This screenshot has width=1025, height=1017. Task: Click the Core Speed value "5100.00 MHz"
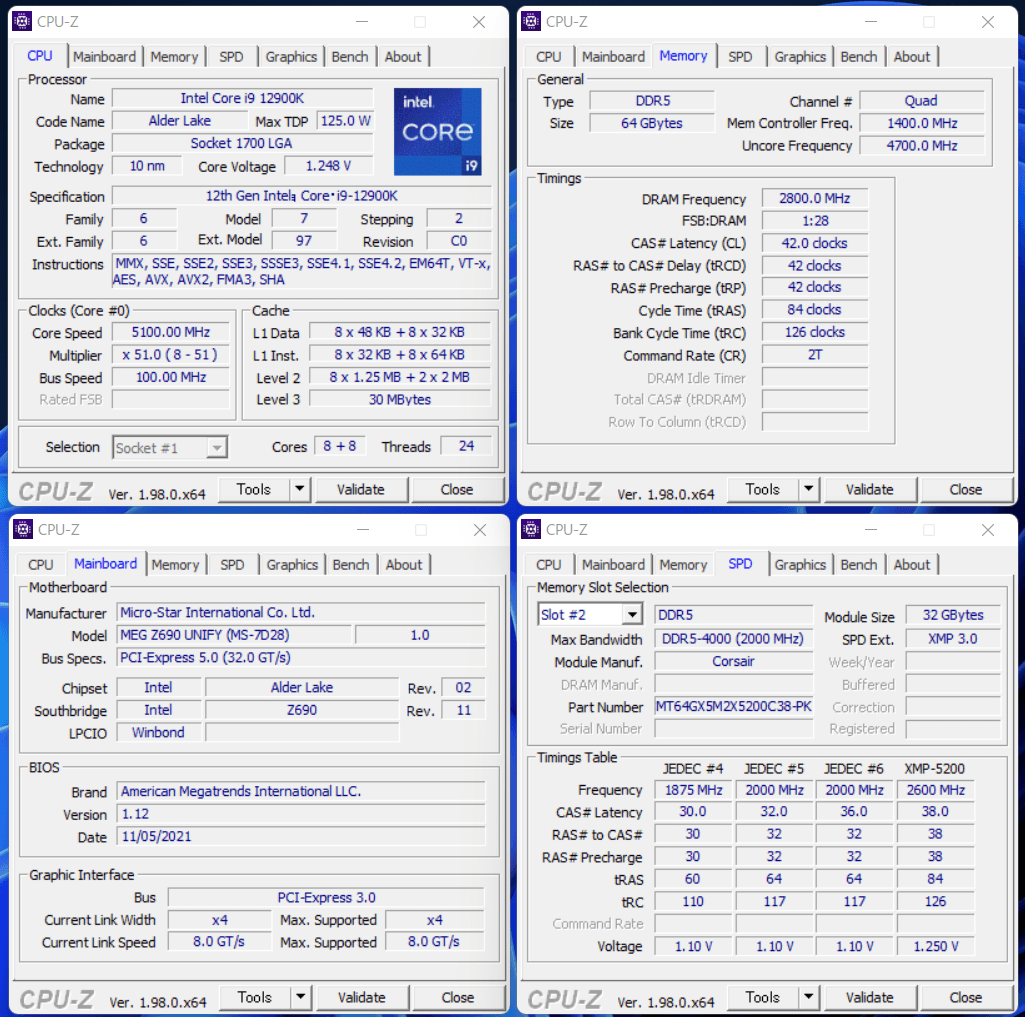171,332
